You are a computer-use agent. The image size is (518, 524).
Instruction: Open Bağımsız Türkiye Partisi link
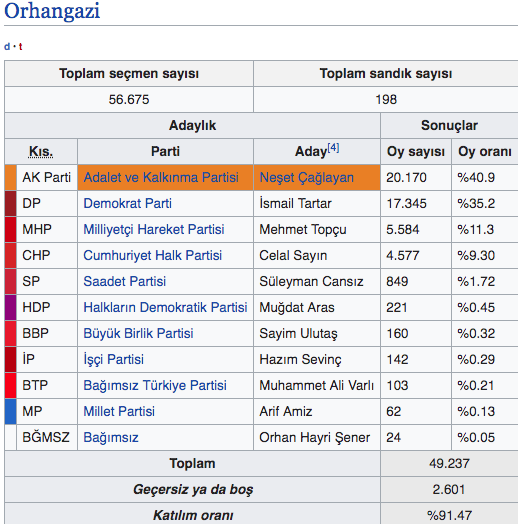[x=155, y=385]
